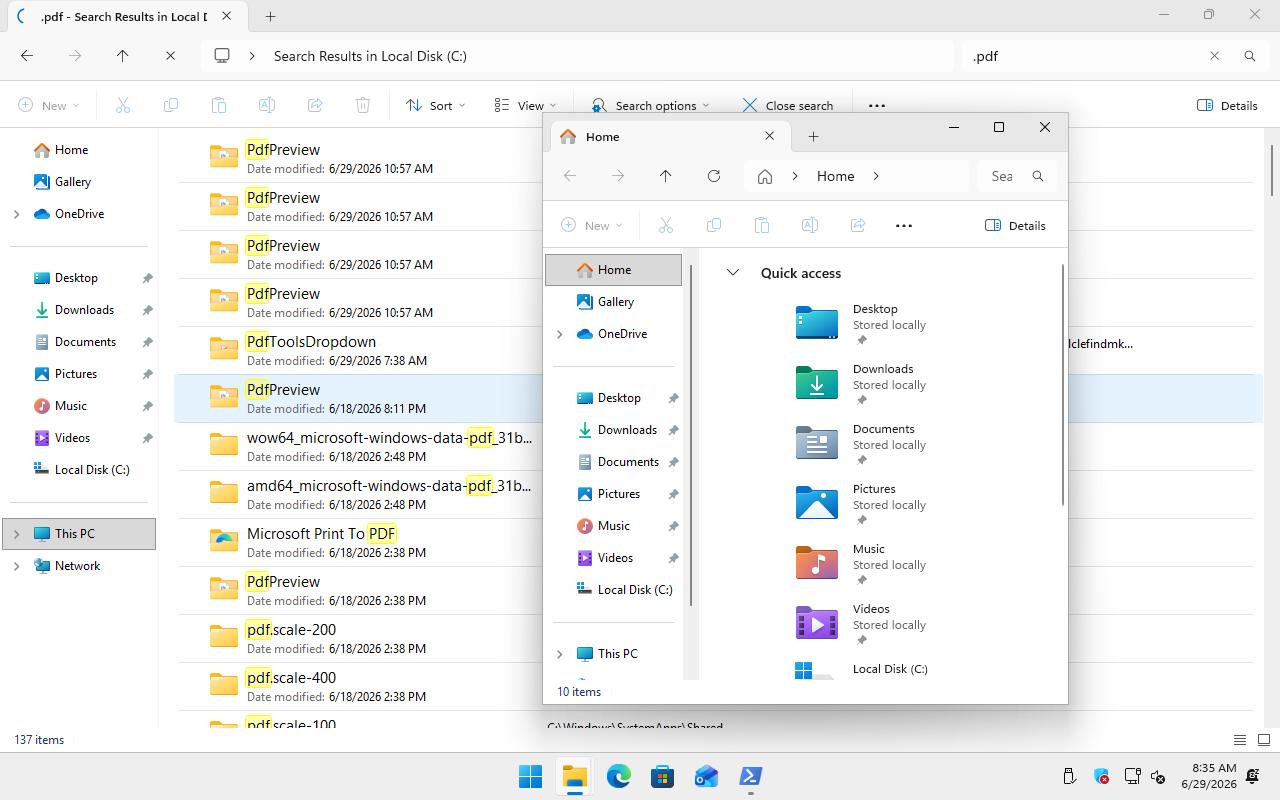Image resolution: width=1280 pixels, height=800 pixels.
Task: Click the Paste icon in the Home window toolbar
Action: tap(762, 225)
